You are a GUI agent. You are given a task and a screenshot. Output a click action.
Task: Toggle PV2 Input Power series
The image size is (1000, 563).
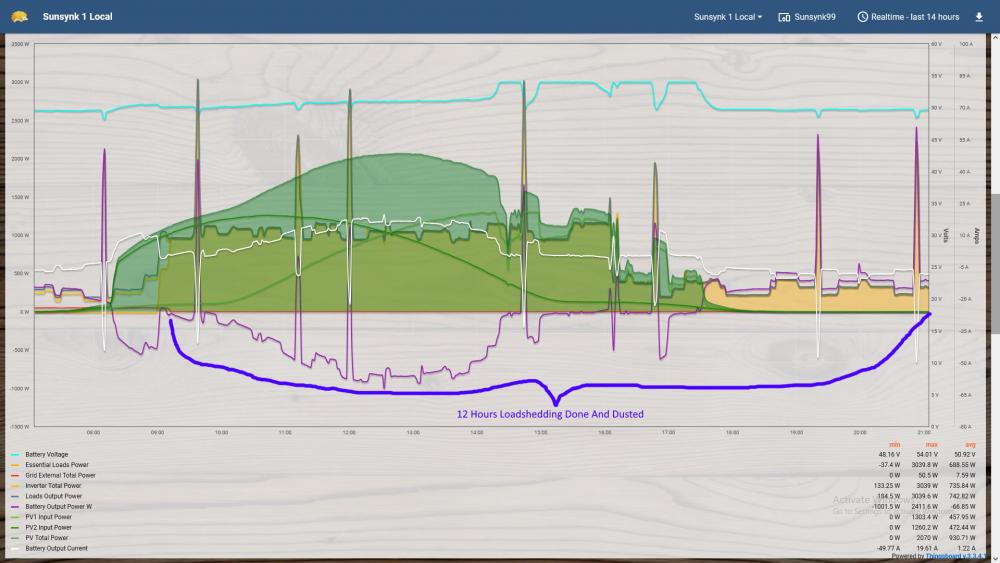click(48, 527)
